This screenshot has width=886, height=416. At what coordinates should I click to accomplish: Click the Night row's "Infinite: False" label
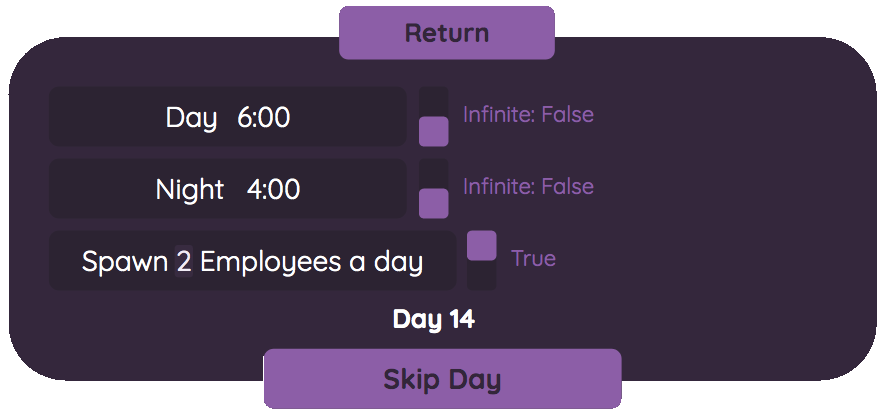tap(528, 187)
